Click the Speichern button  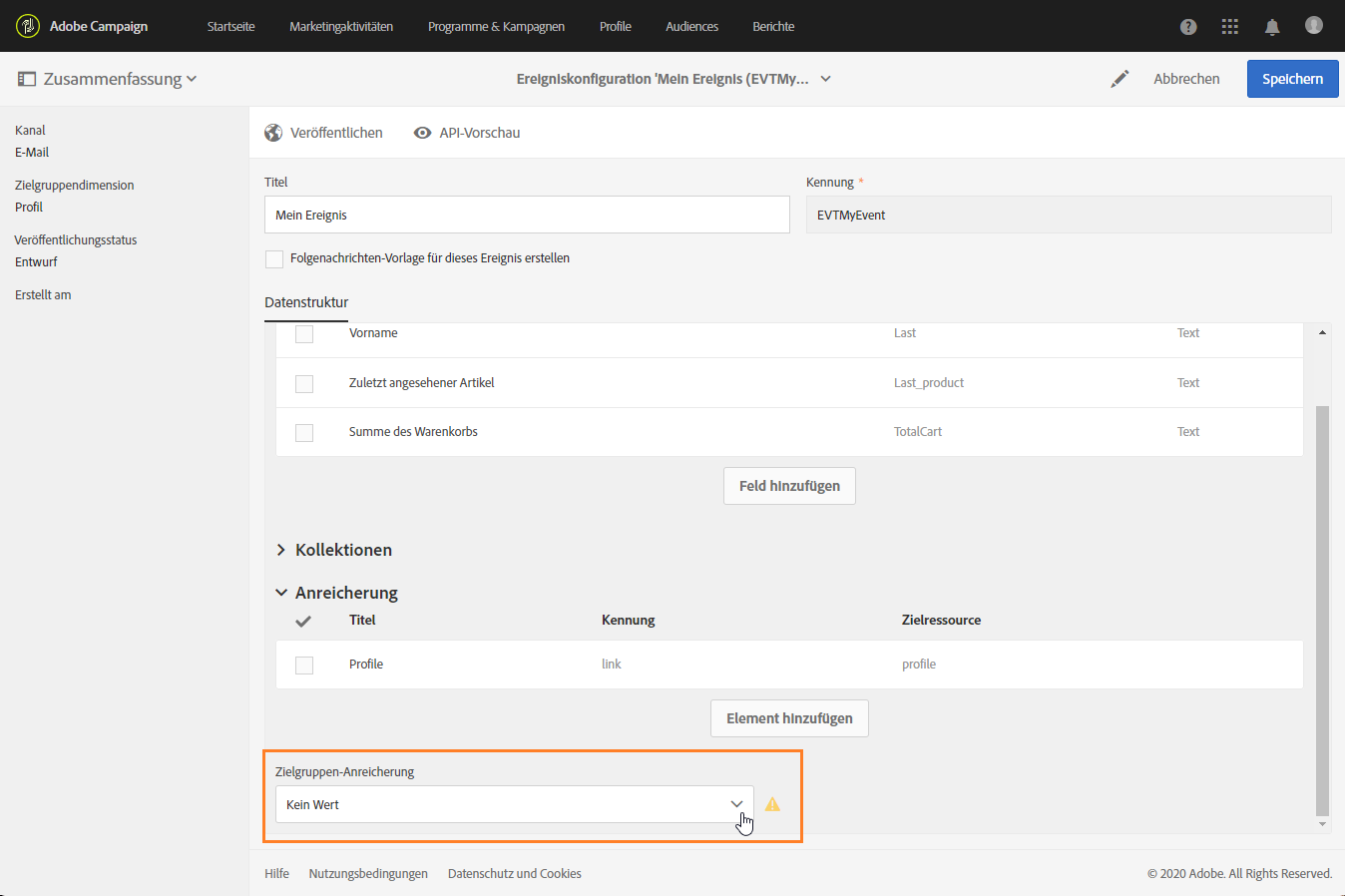tap(1292, 79)
